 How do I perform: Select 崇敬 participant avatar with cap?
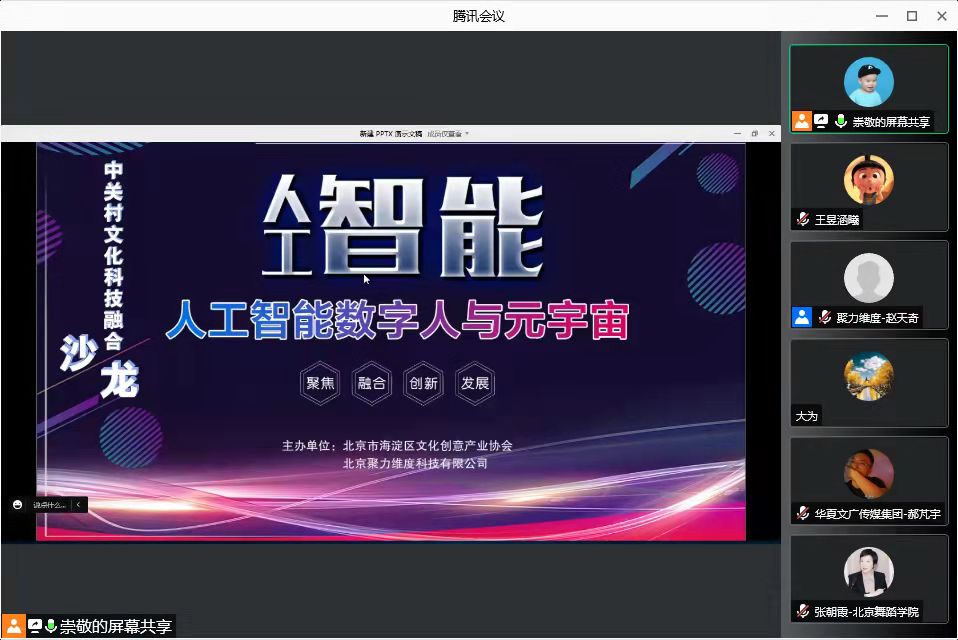pyautogui.click(x=868, y=82)
